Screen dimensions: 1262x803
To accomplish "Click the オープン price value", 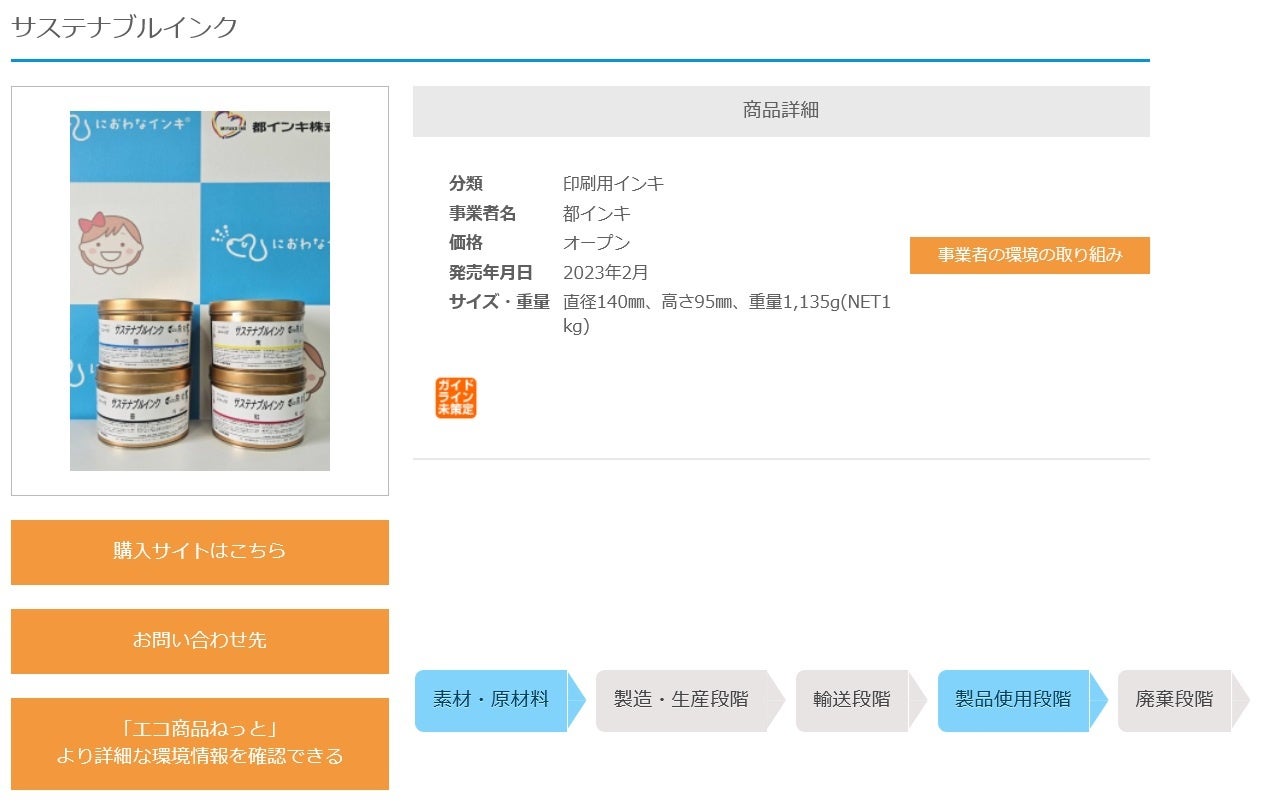I will point(597,243).
